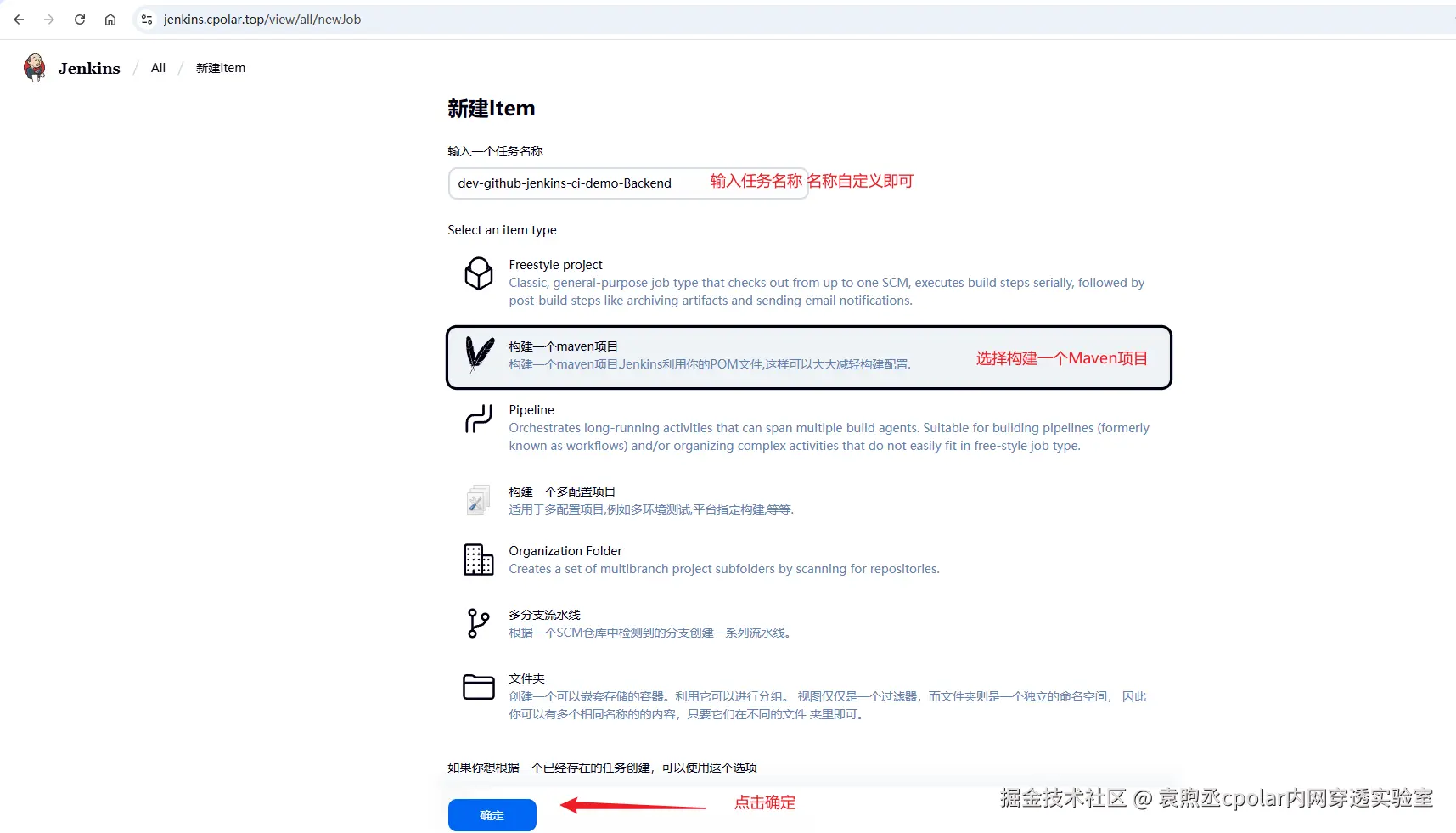
Task: Select the Freestyle project cube icon
Action: pyautogui.click(x=479, y=273)
